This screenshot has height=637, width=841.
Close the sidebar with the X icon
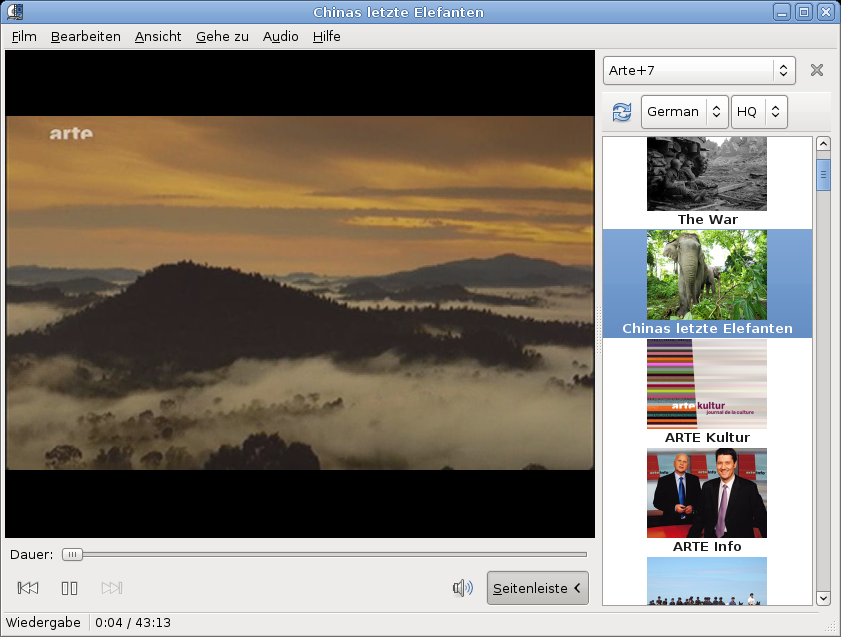click(817, 70)
